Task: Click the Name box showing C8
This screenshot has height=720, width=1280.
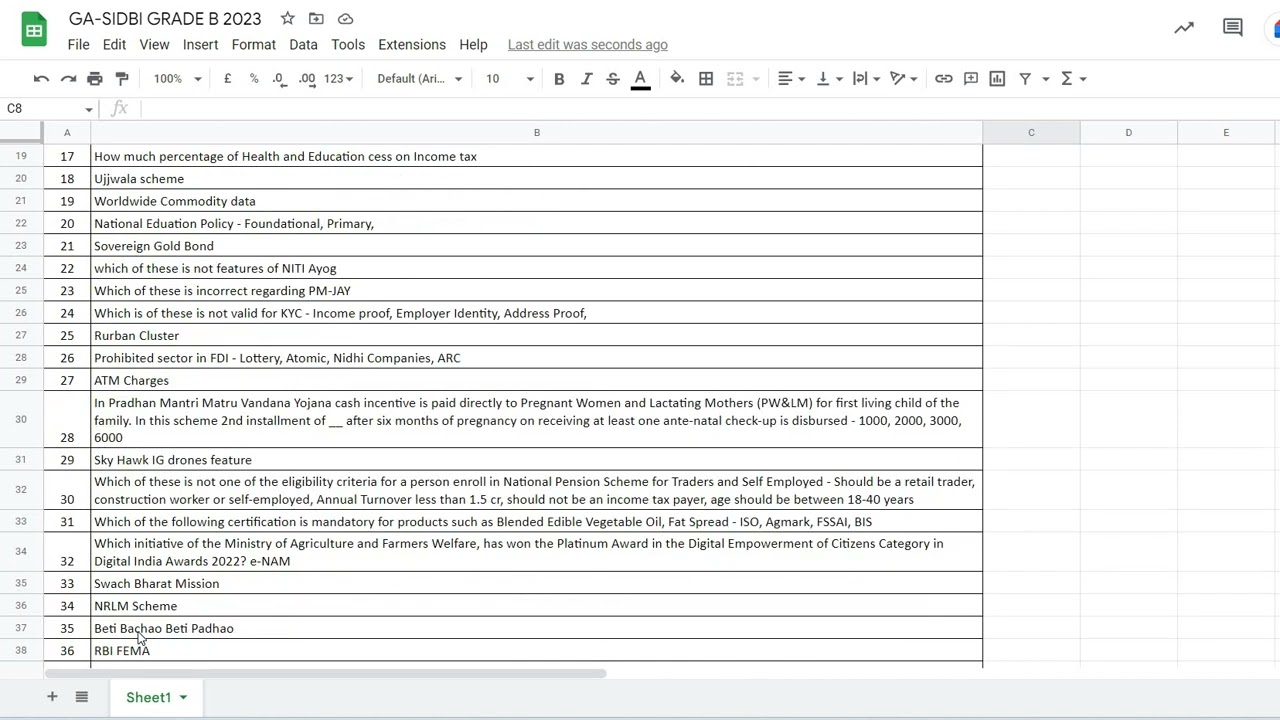Action: 50,108
